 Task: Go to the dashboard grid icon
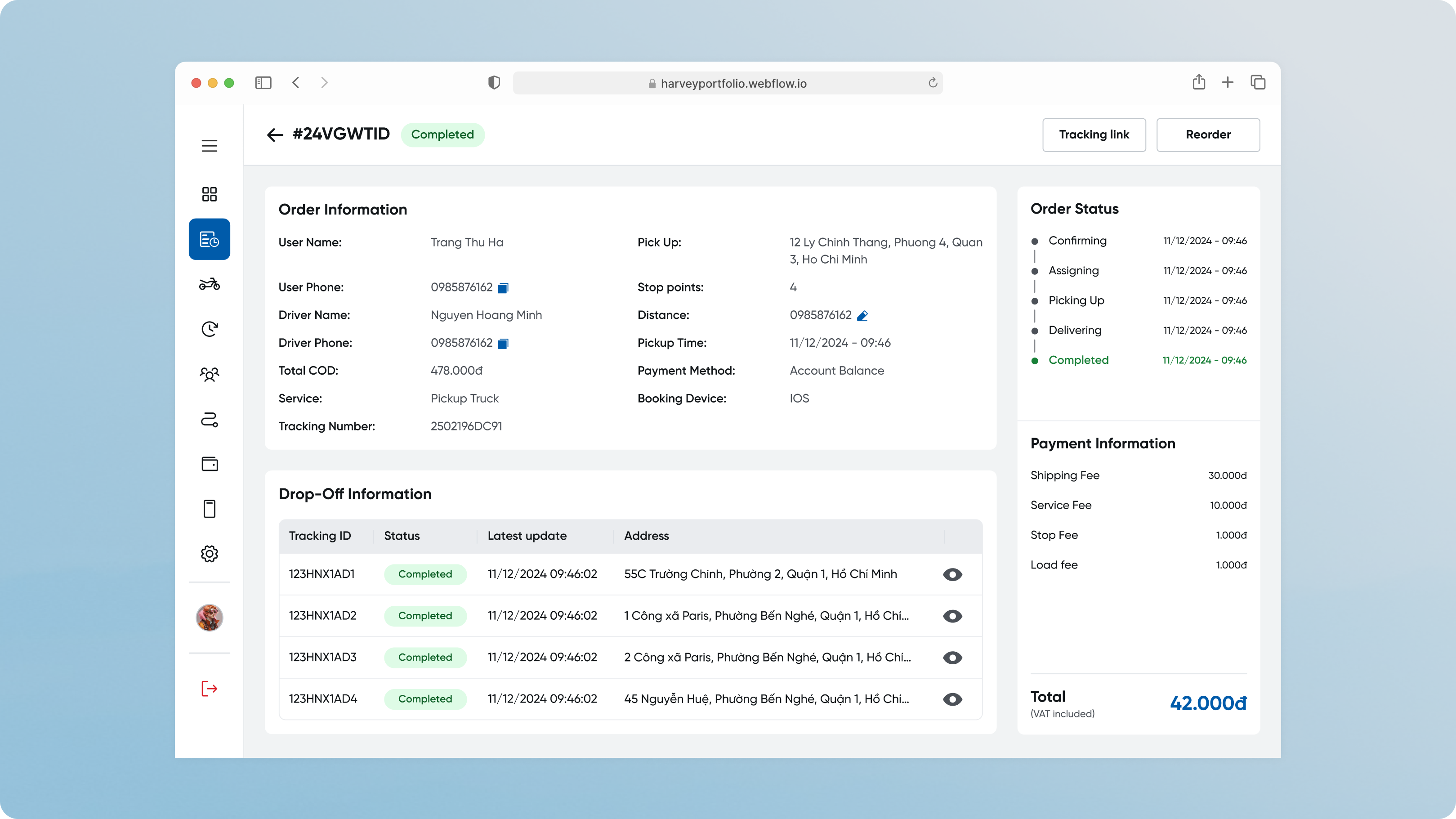(x=209, y=194)
